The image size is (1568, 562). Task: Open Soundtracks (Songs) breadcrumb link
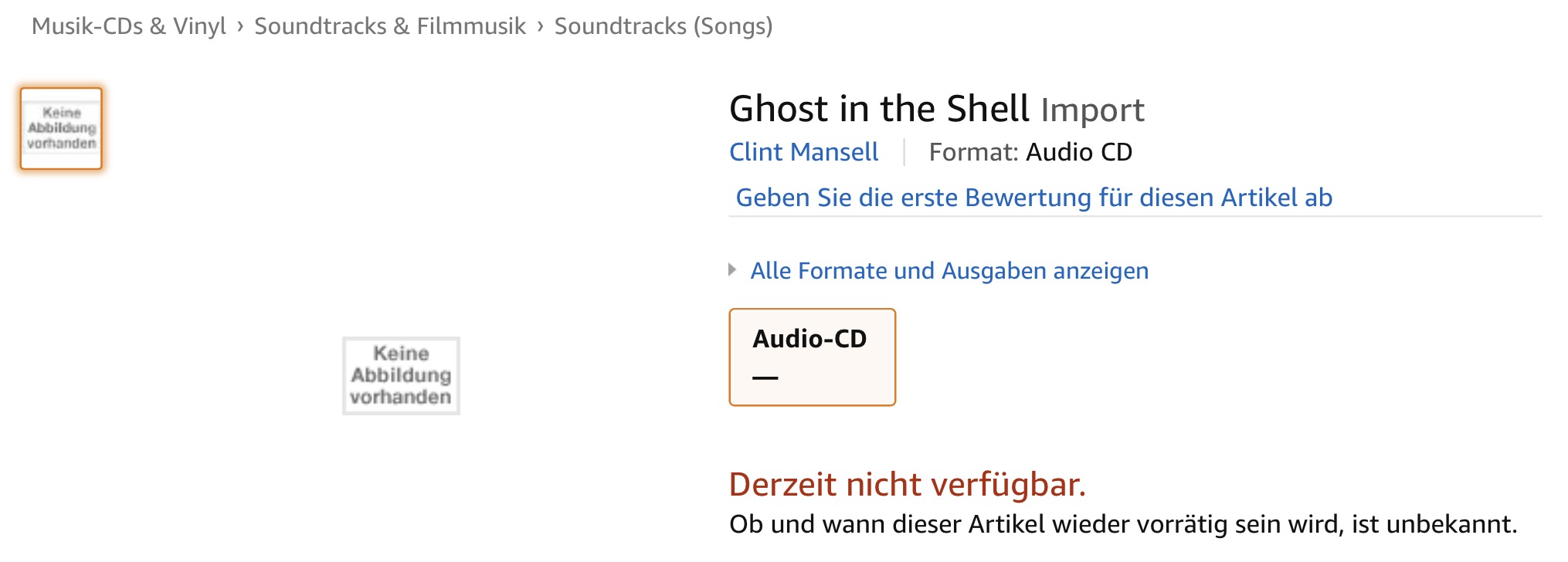664,26
